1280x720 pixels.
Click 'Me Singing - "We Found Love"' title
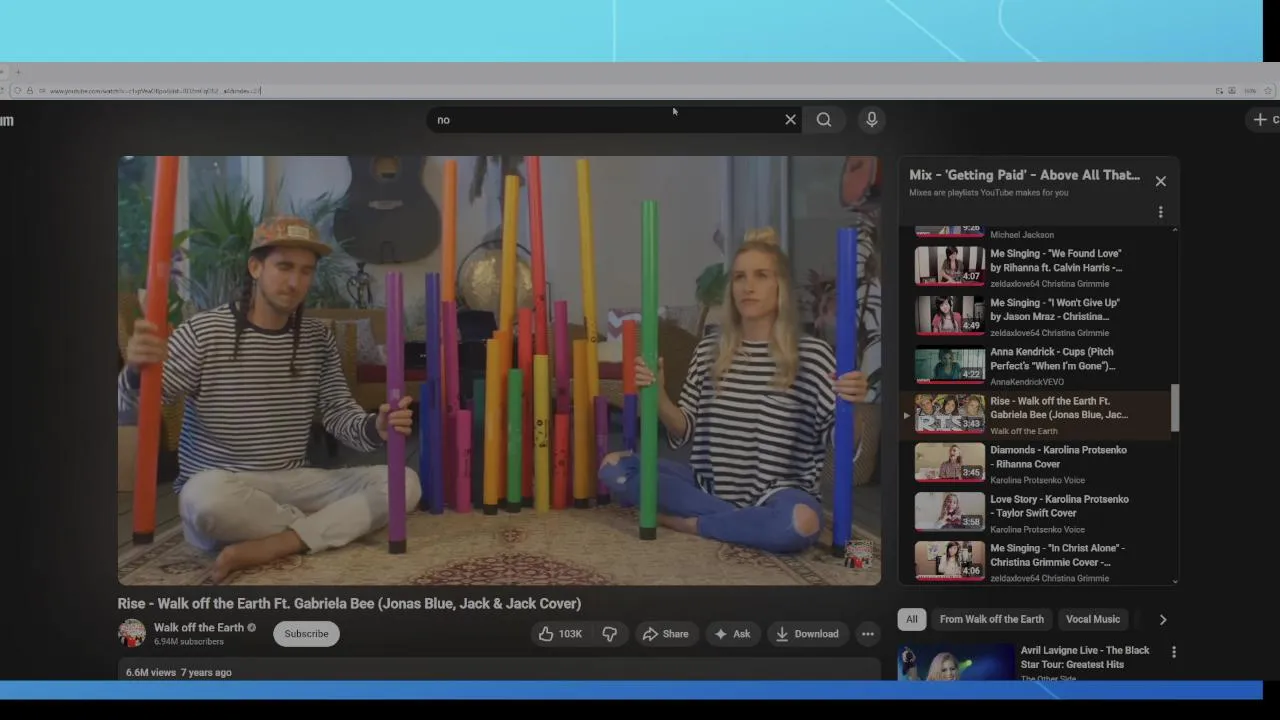(x=1056, y=261)
